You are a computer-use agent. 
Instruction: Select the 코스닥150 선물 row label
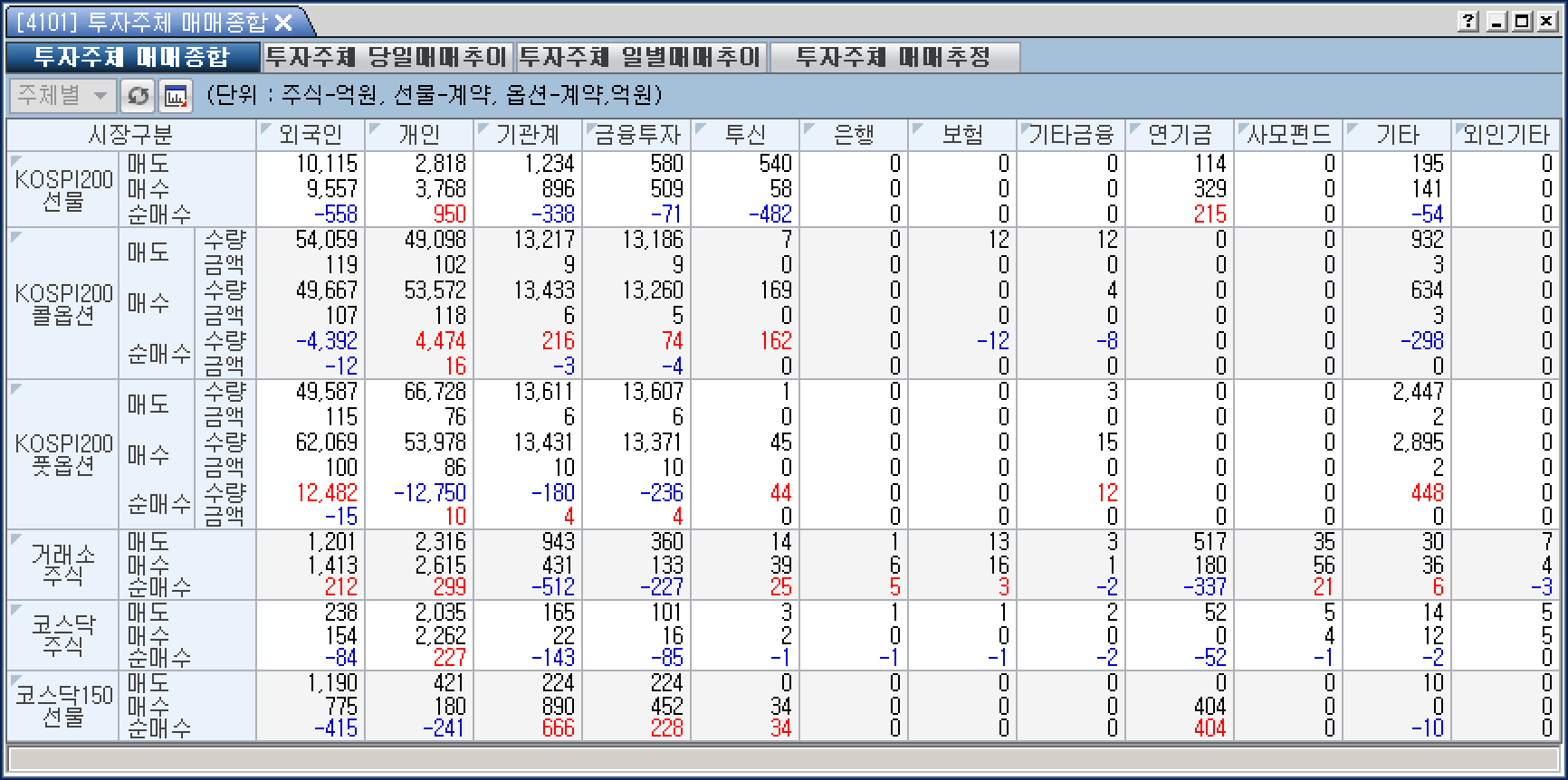coord(63,706)
